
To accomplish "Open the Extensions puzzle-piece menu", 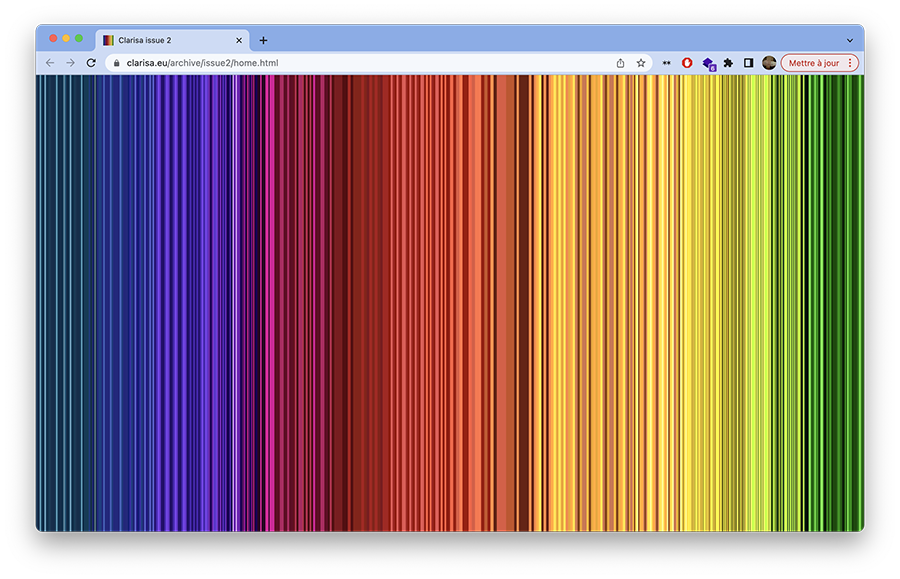I will click(728, 63).
